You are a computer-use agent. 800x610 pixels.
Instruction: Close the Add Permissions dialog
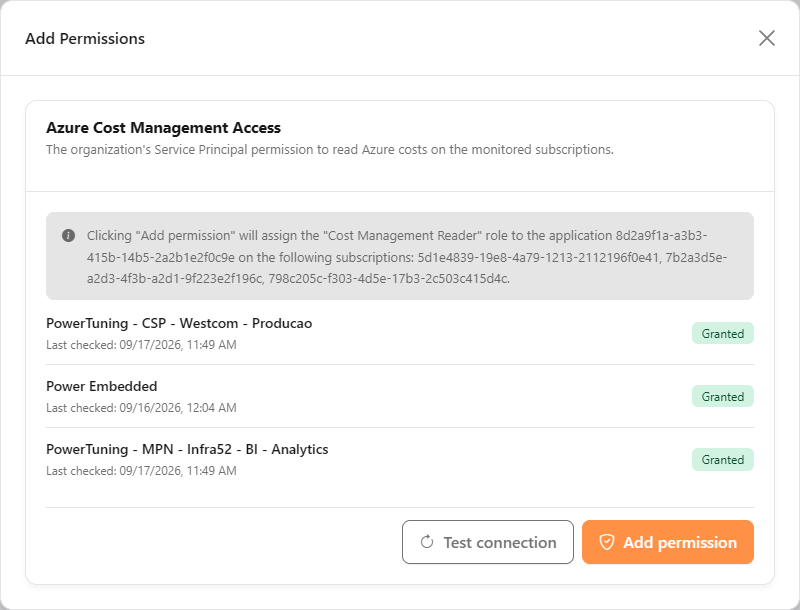(766, 38)
